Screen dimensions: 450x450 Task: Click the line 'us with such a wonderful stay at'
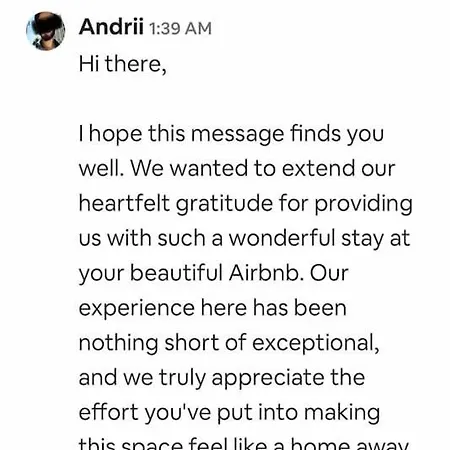[x=244, y=238]
